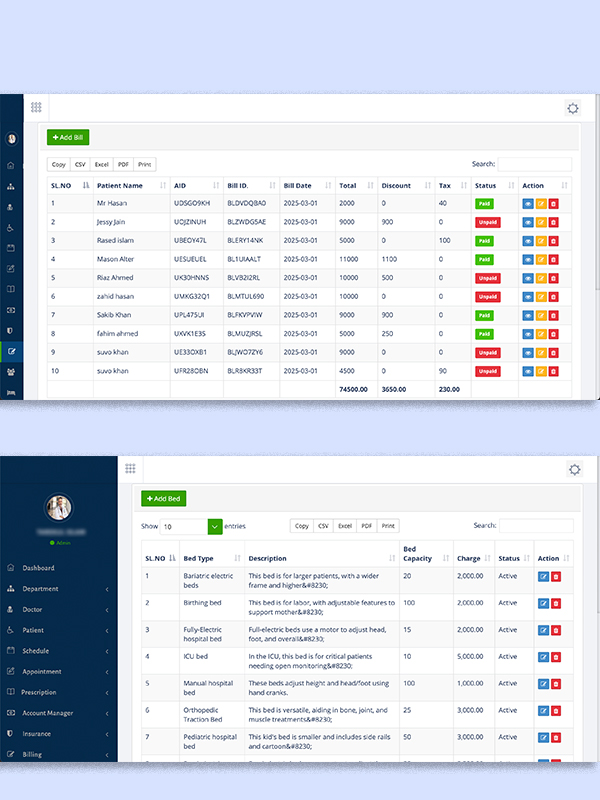Expand the Department sidebar menu
This screenshot has width=600, height=800.
pos(58,589)
